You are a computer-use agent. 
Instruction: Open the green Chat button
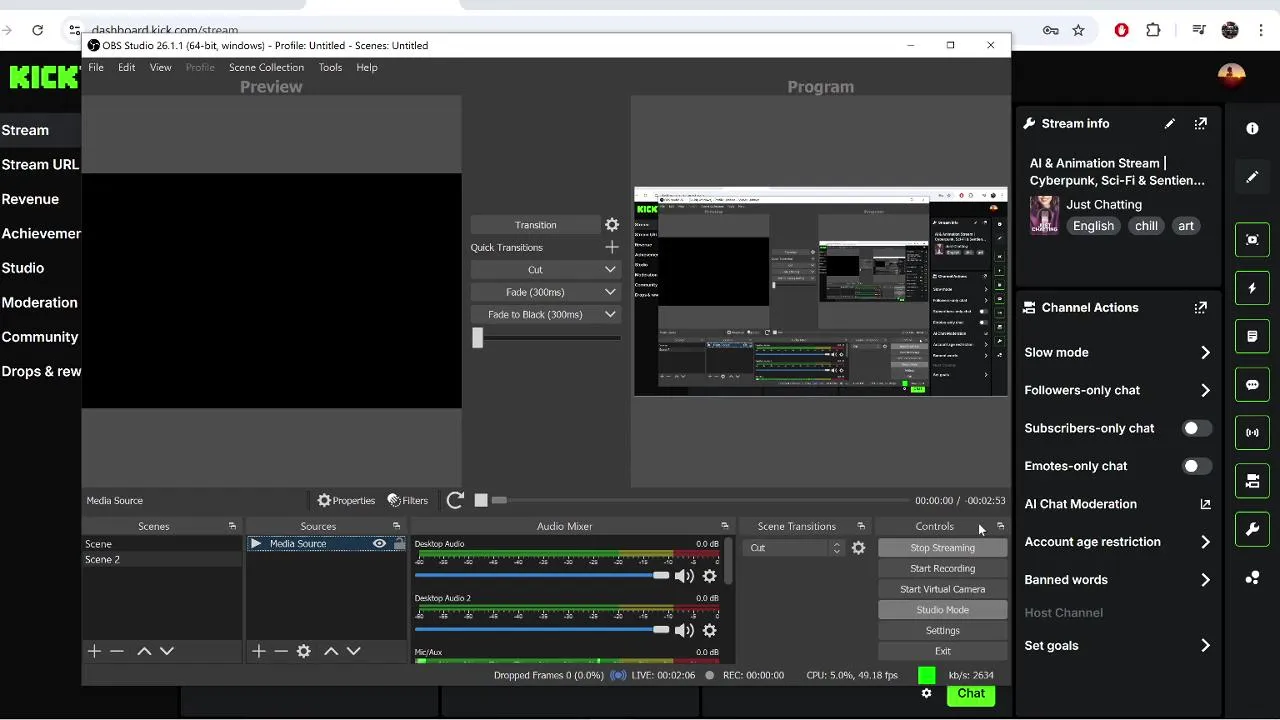click(971, 694)
